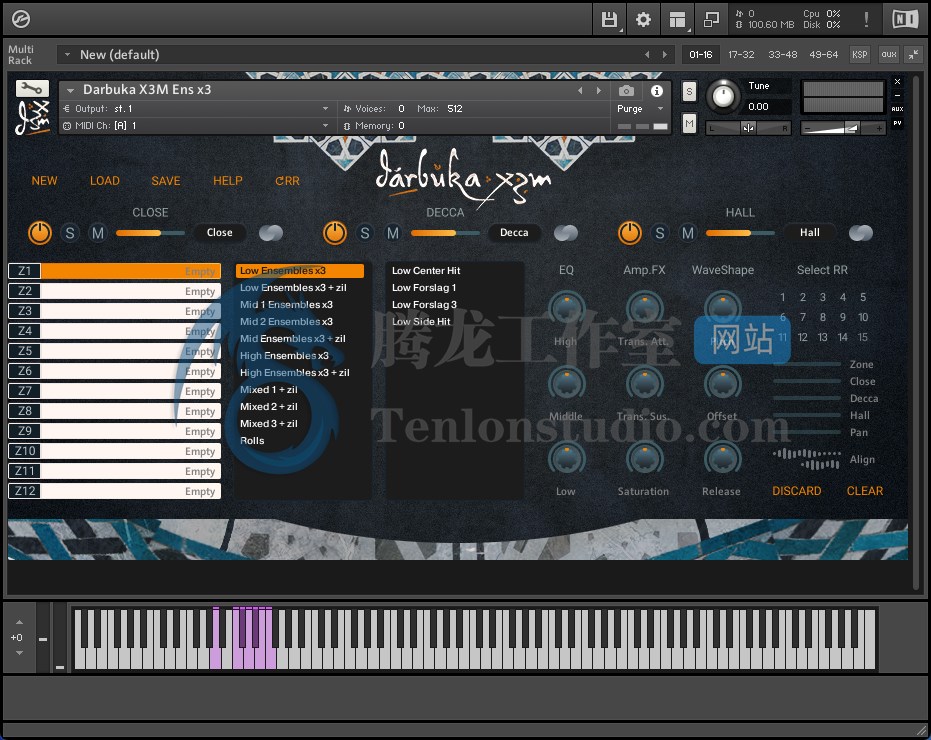Switch to rack page 17-32
This screenshot has width=931, height=740.
(x=741, y=55)
